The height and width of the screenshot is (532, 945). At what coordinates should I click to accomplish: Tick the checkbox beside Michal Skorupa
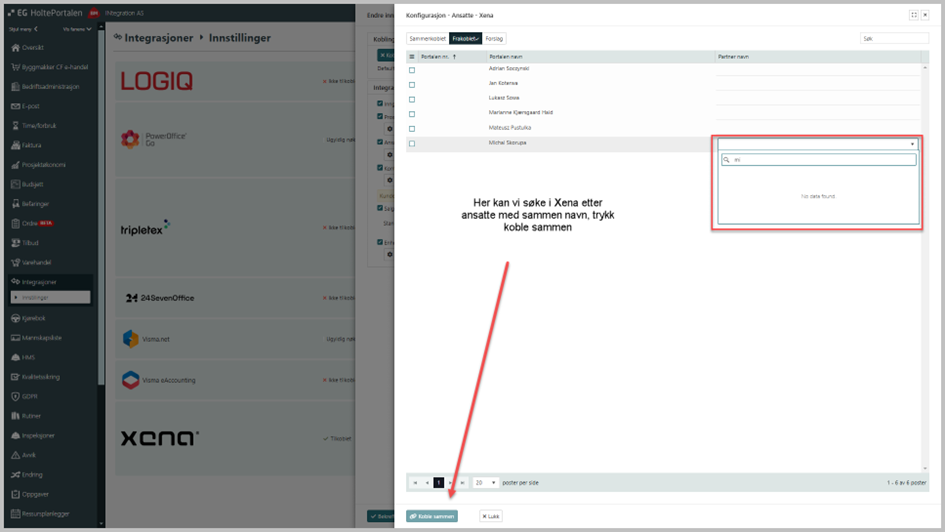pyautogui.click(x=412, y=143)
